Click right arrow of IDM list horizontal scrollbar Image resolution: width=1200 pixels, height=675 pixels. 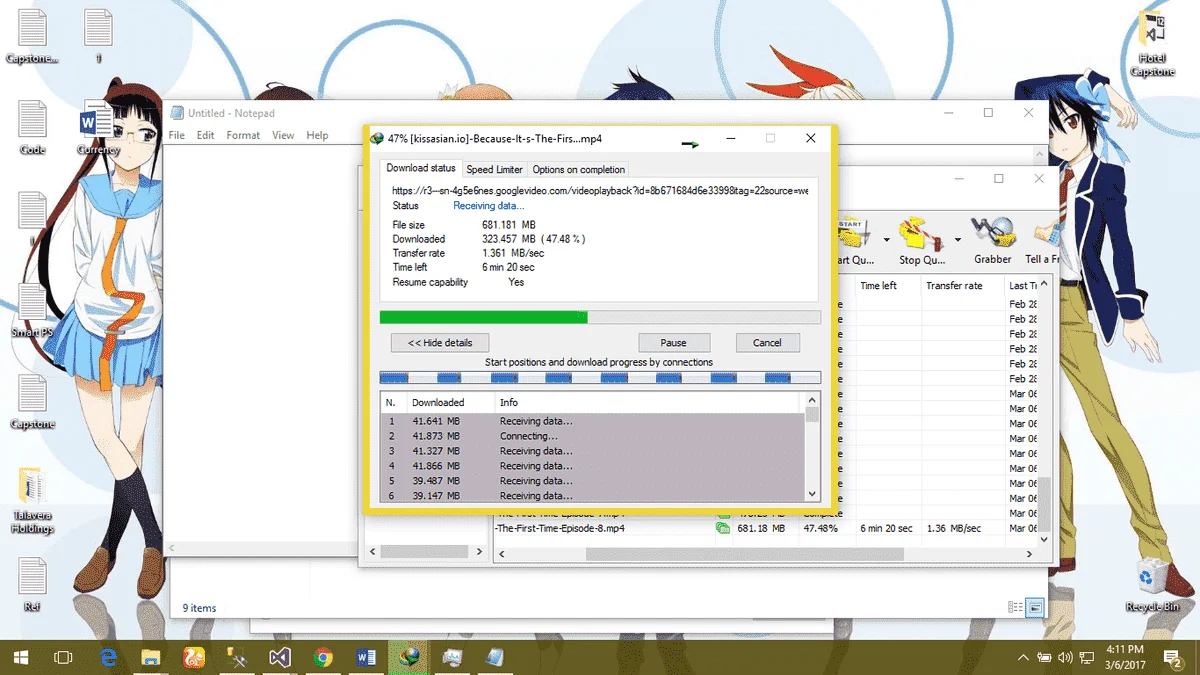click(x=1030, y=554)
